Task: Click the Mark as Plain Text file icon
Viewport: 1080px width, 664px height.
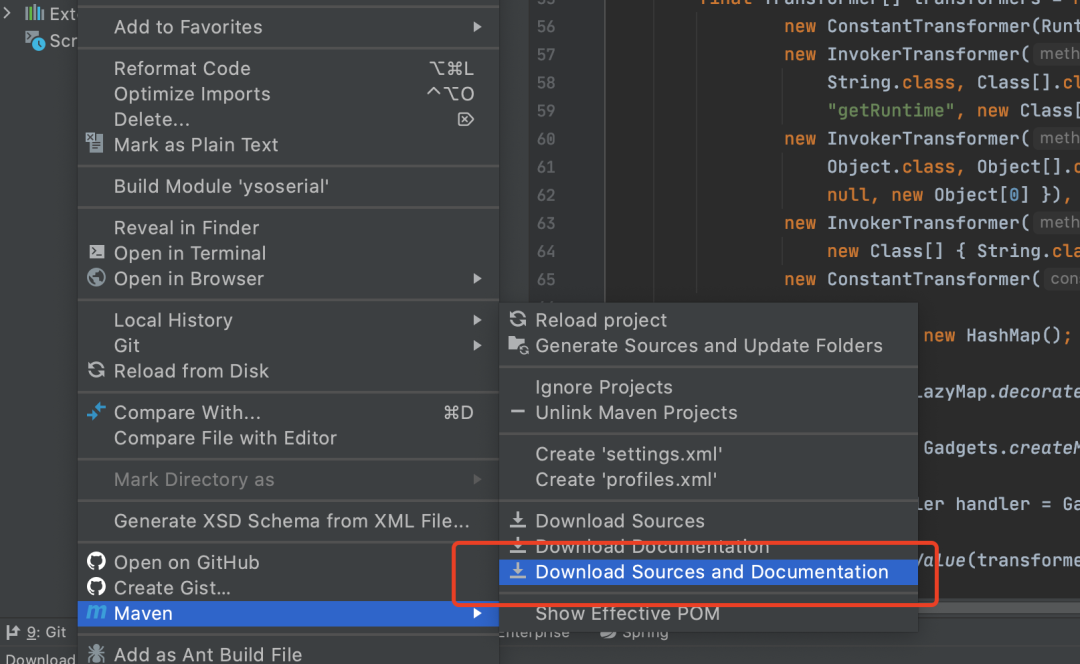Action: (x=95, y=144)
